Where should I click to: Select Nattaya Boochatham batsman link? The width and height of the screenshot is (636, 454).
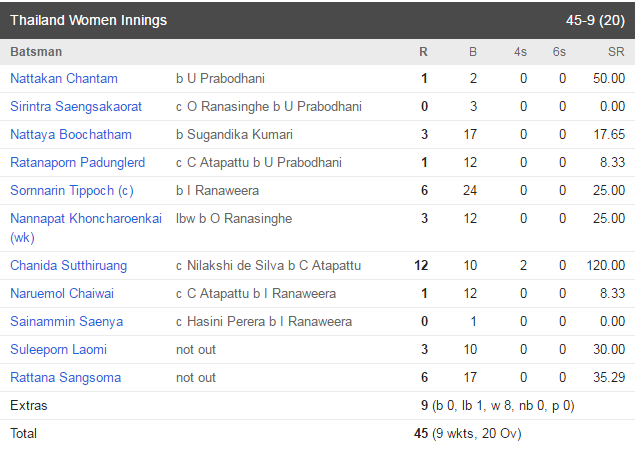[x=71, y=134]
